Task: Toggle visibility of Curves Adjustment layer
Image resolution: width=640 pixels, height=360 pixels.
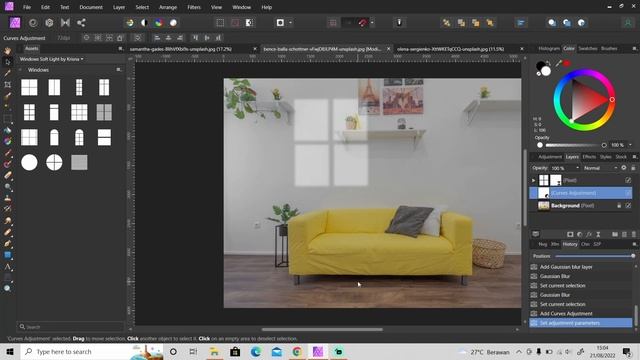Action: (628, 193)
